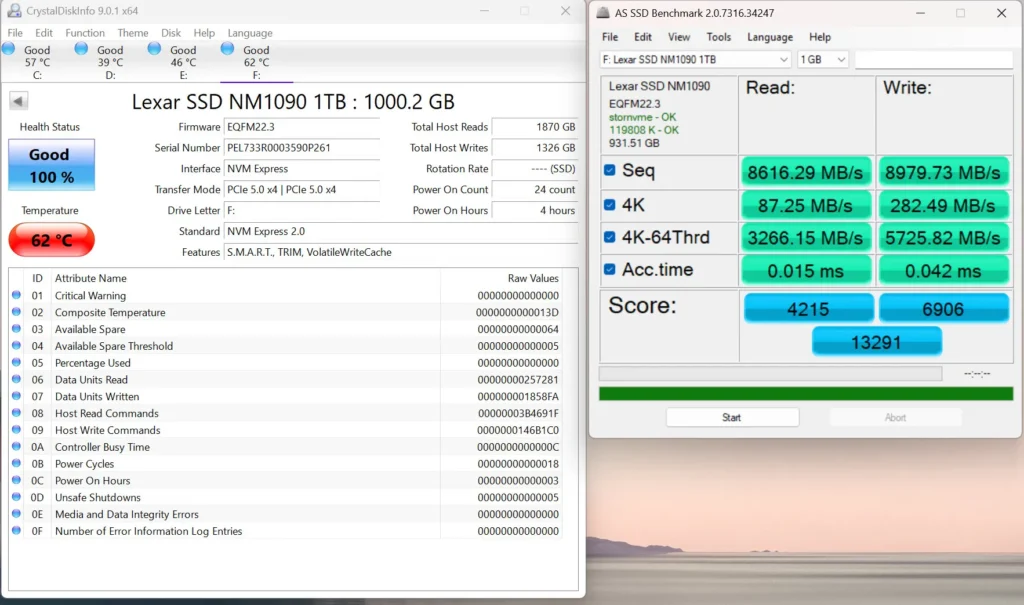Screen dimensions: 1024x605
Task: Select drive F: status orb
Action: pyautogui.click(x=227, y=48)
